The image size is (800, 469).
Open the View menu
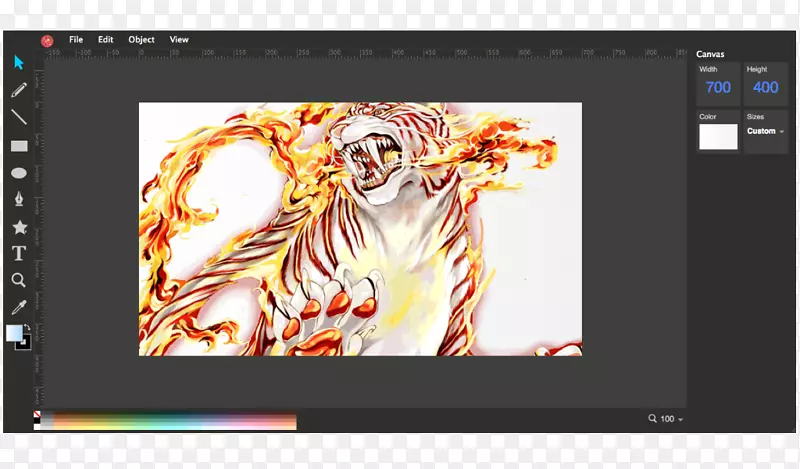pyautogui.click(x=179, y=39)
